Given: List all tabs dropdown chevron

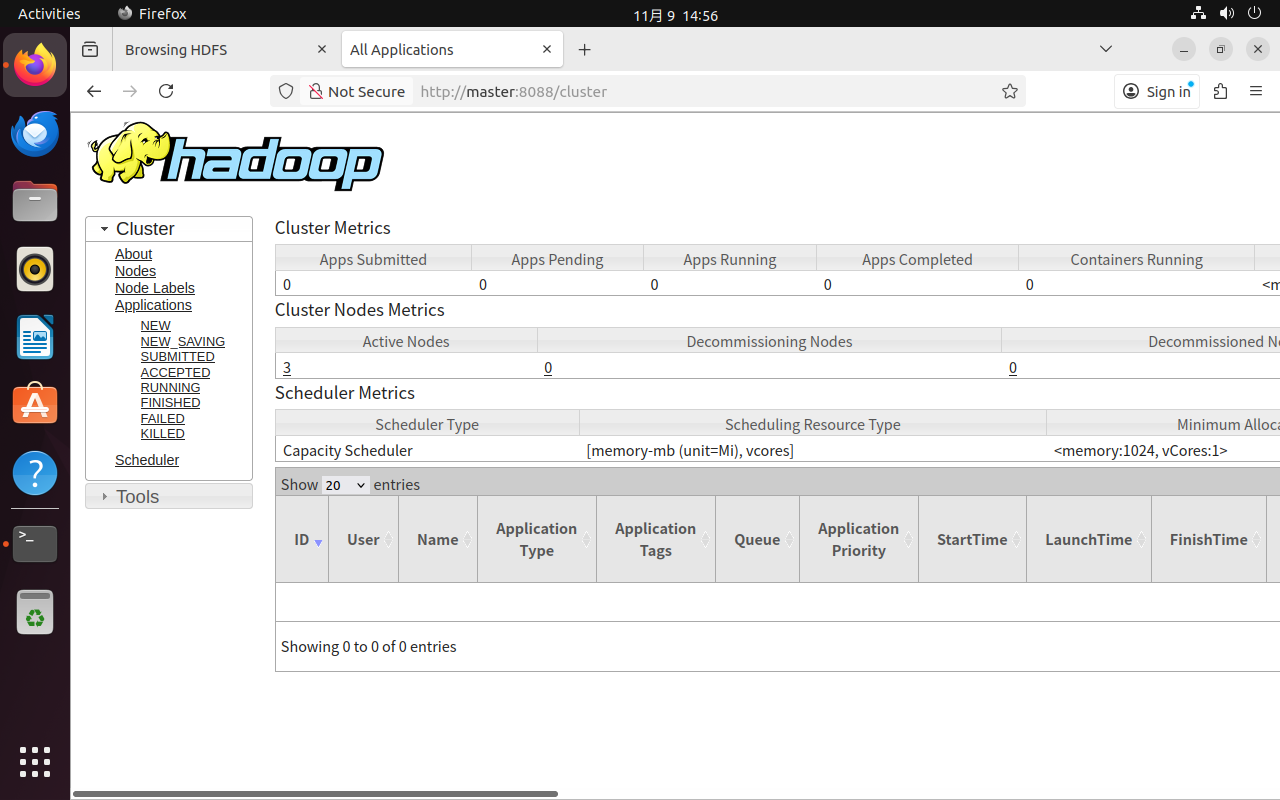Looking at the screenshot, I should click(1106, 49).
